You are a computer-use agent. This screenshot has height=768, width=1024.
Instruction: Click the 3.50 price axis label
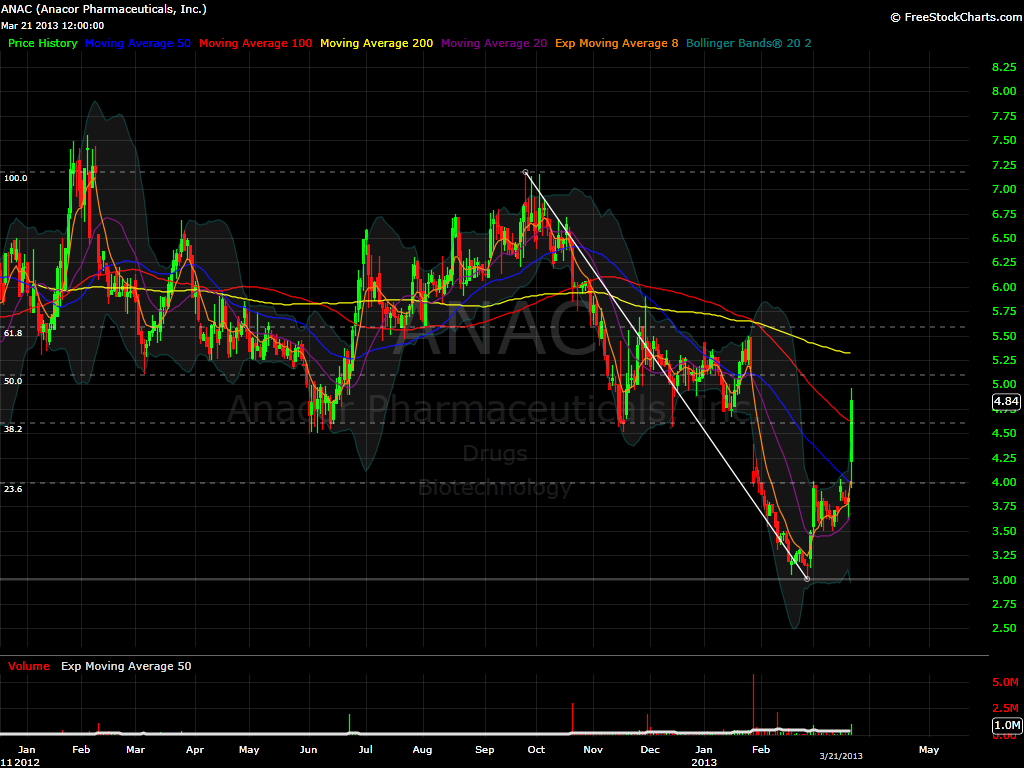(x=1004, y=532)
